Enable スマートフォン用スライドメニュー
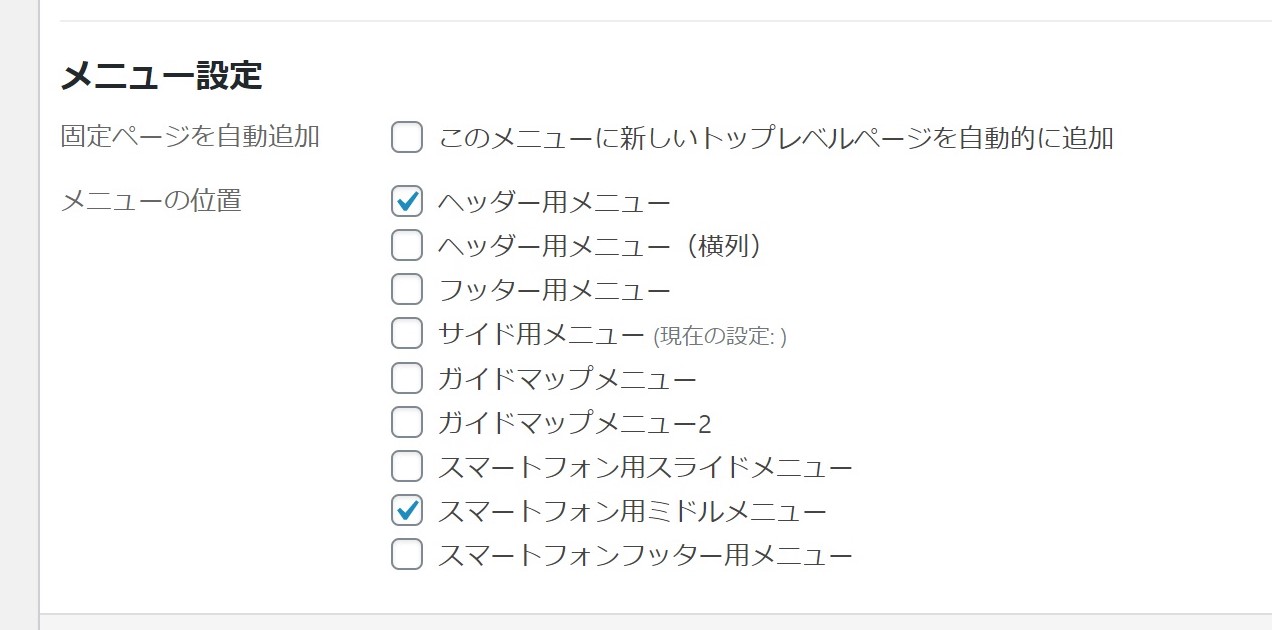 tap(406, 465)
